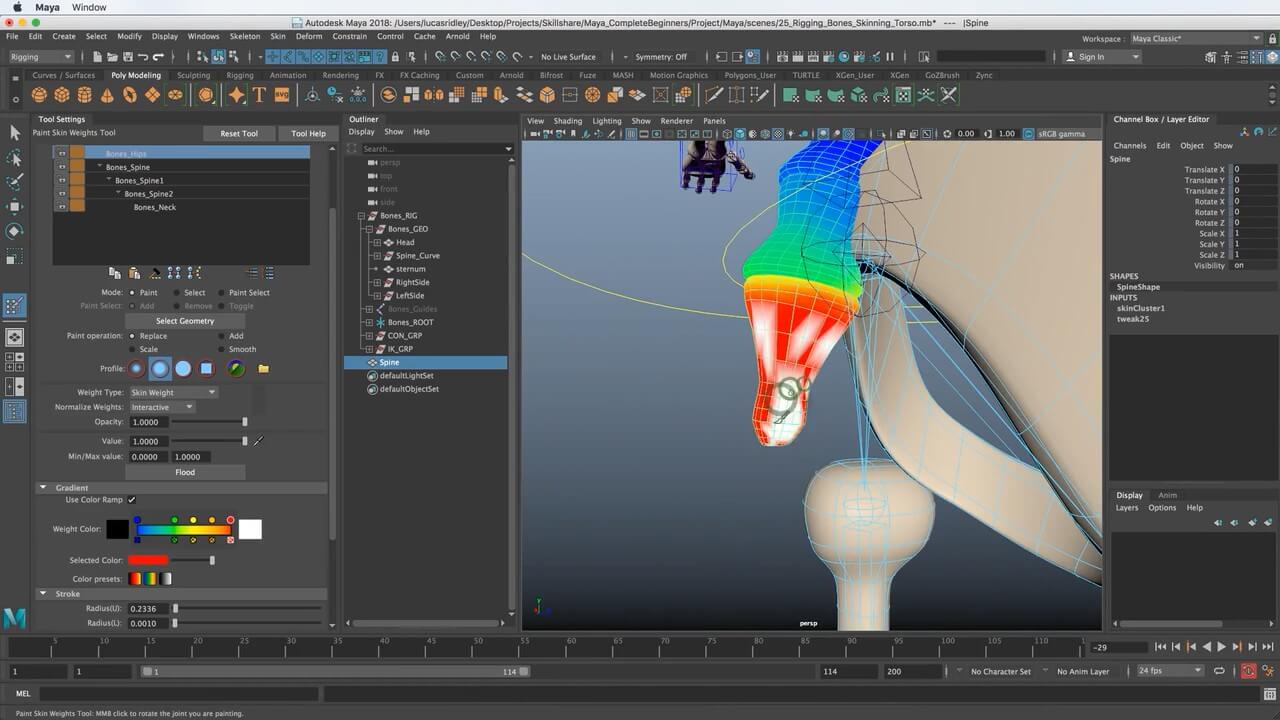Activate the arrow Select tool in toolbox
The image size is (1280, 720).
(15, 133)
